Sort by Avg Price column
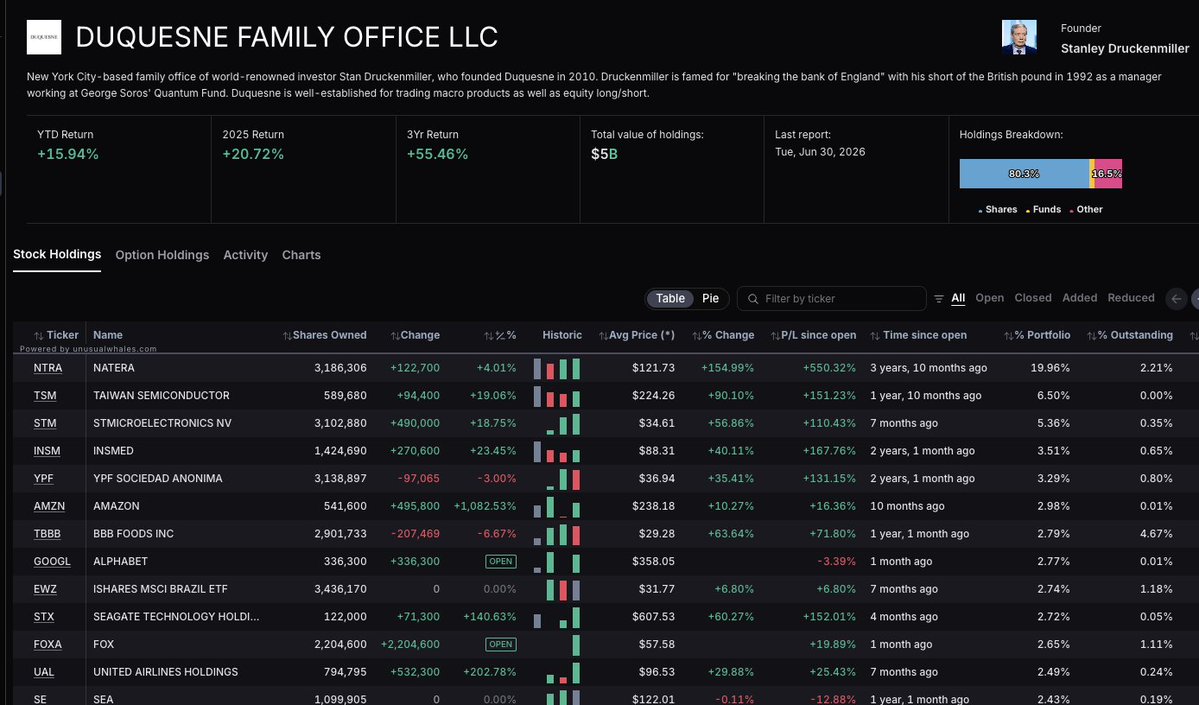 [x=636, y=336]
